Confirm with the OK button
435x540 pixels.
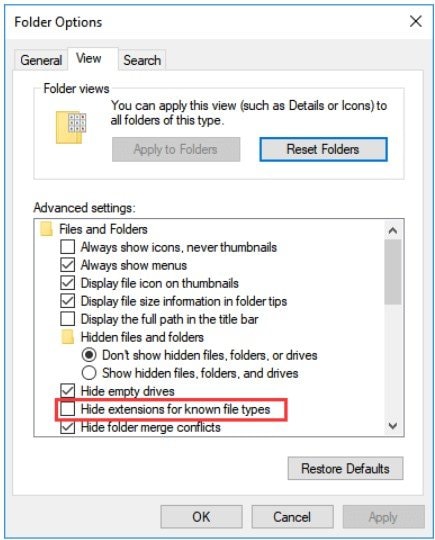pyautogui.click(x=201, y=517)
